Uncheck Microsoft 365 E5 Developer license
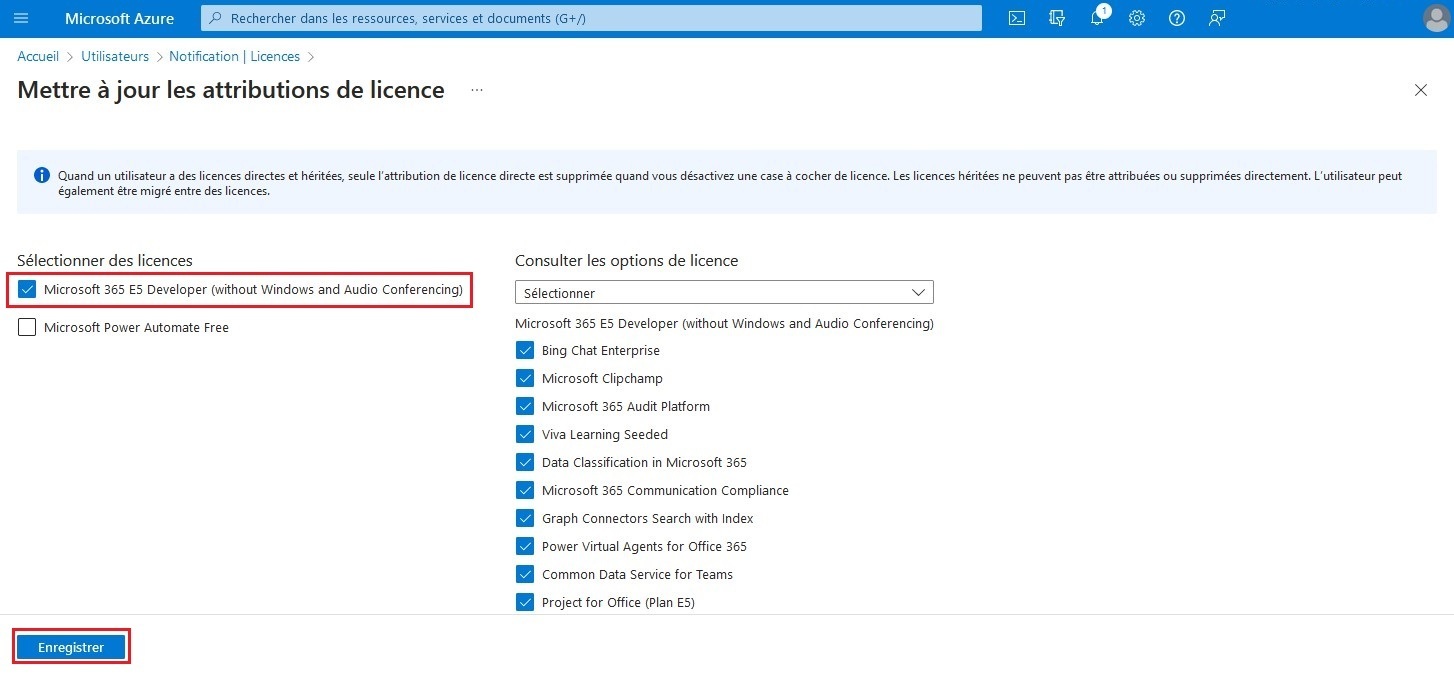1454x677 pixels. (x=27, y=290)
